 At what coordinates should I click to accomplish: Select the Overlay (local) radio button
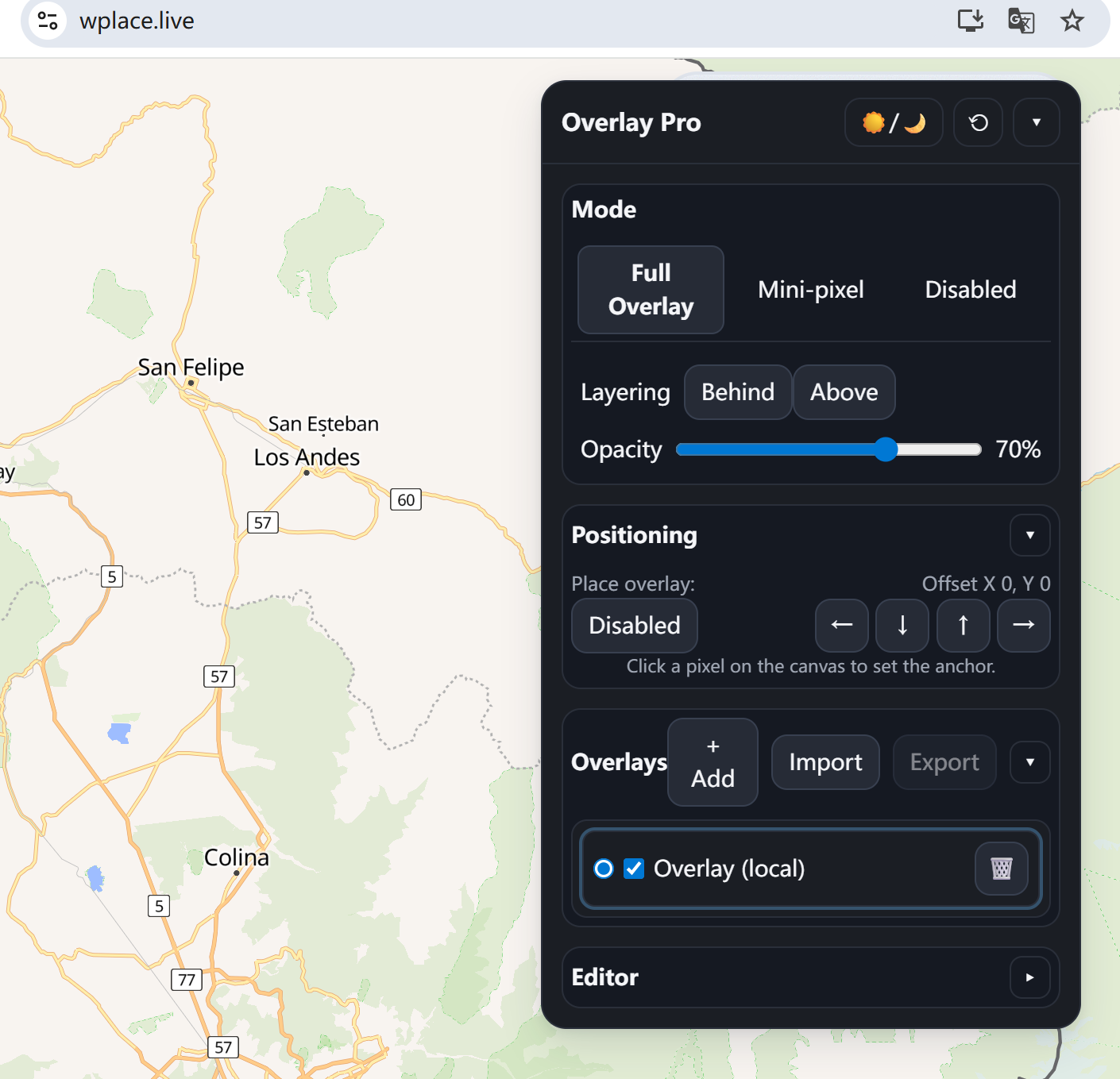pyautogui.click(x=604, y=869)
